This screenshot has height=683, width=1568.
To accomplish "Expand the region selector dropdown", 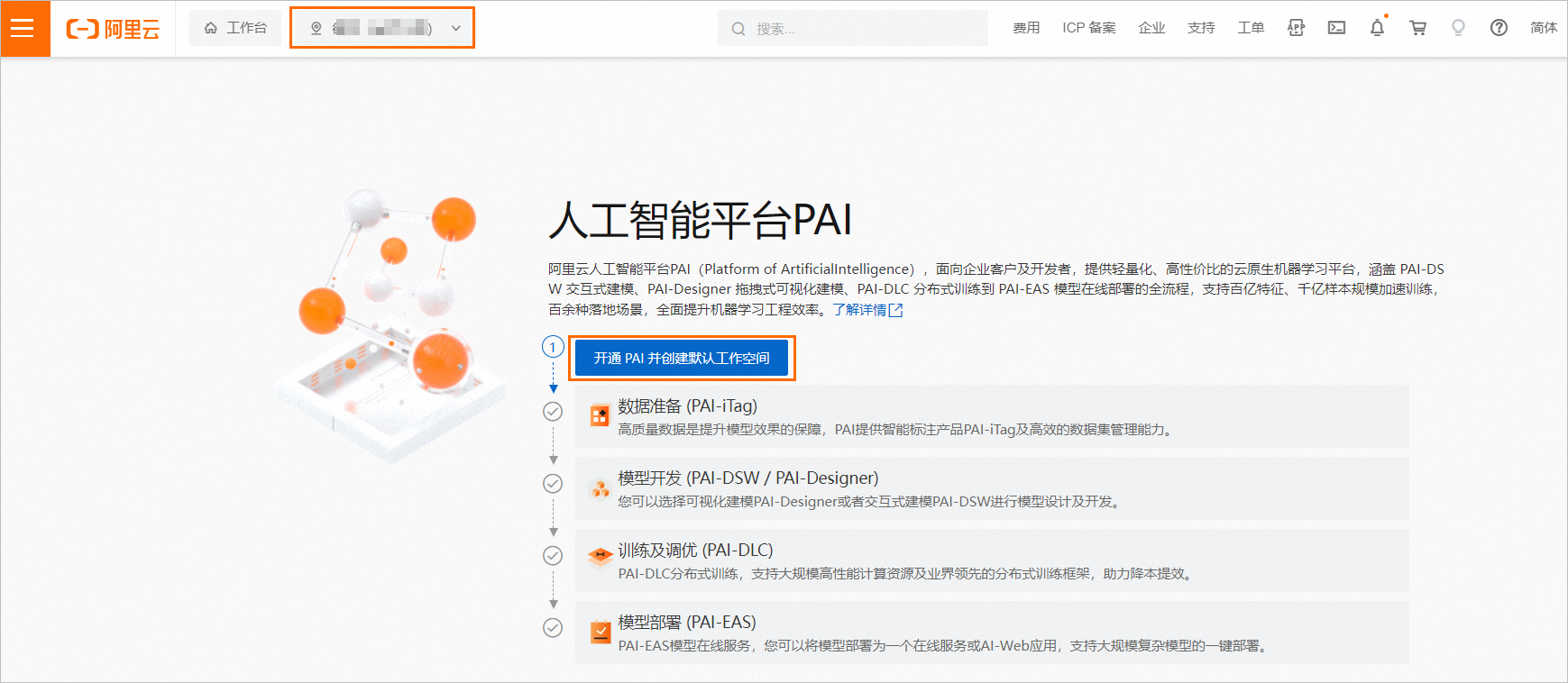I will point(382,28).
